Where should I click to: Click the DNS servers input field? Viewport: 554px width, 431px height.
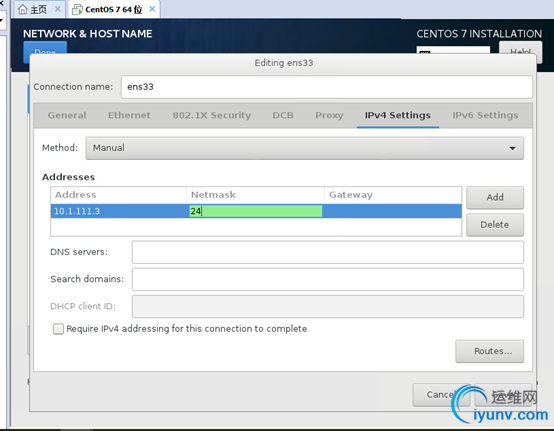coord(328,252)
